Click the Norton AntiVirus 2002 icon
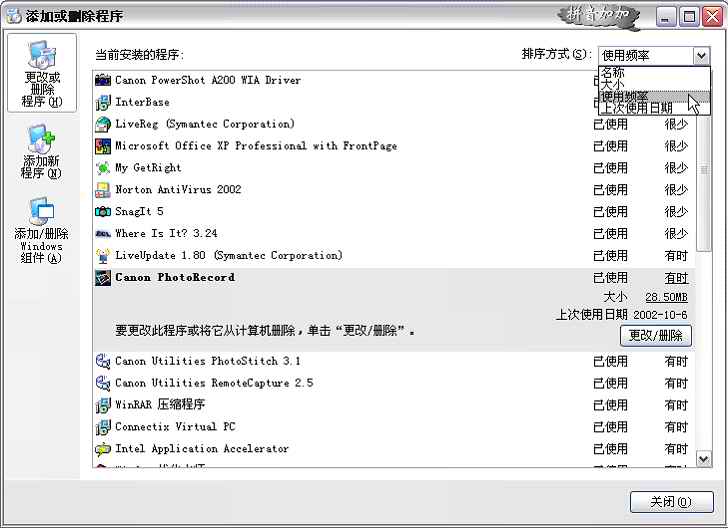 pos(103,189)
